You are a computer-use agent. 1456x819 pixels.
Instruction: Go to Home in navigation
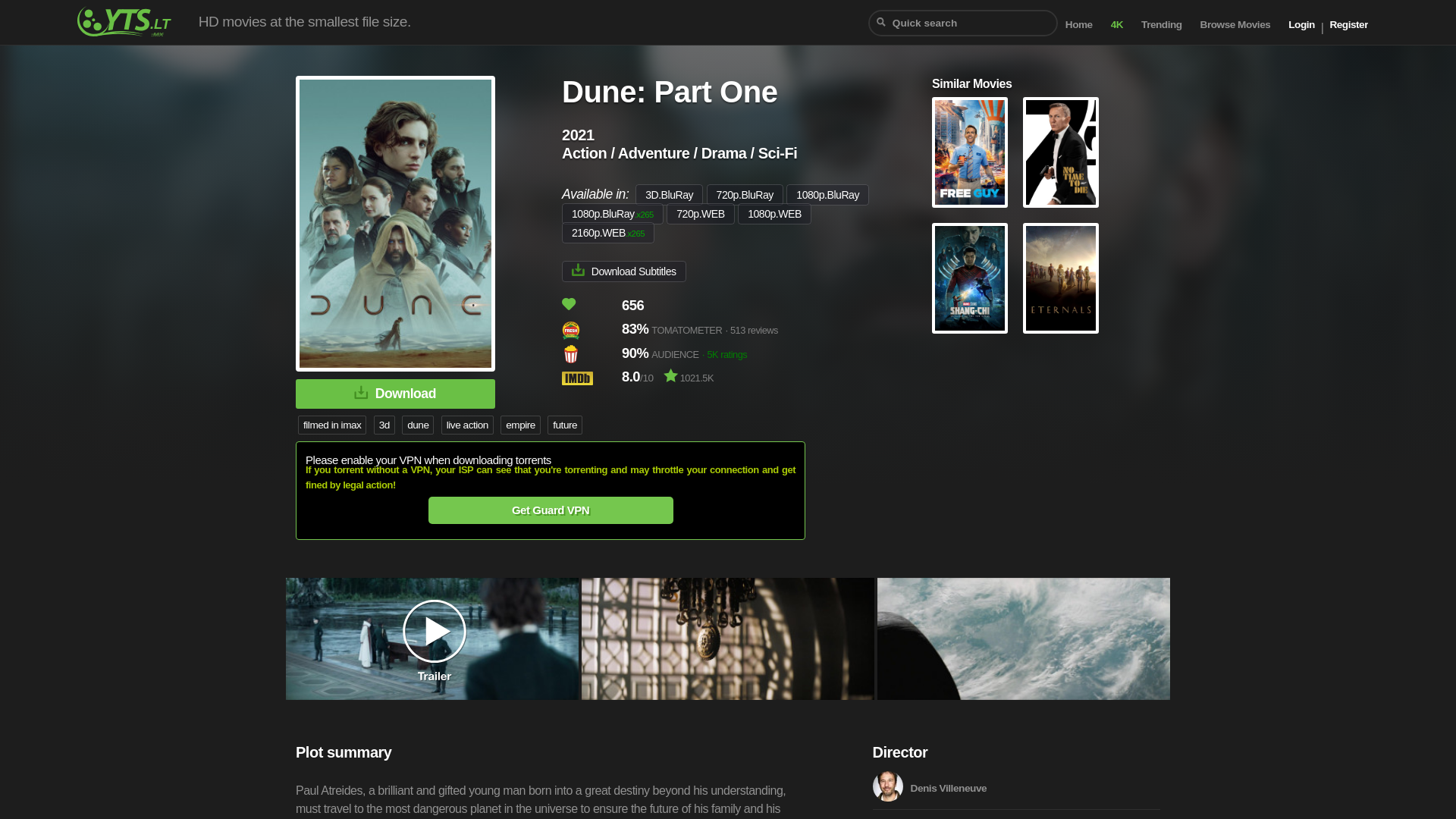point(1078,25)
